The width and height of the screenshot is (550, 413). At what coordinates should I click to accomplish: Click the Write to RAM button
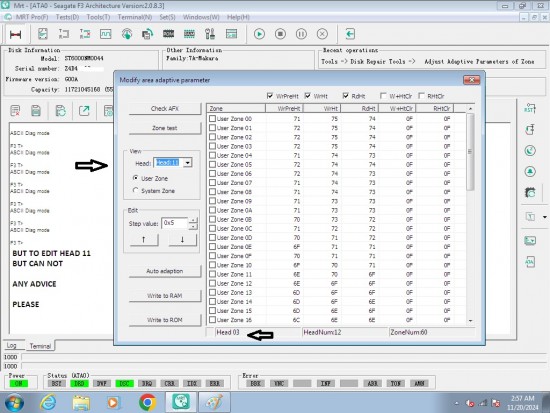pyautogui.click(x=165, y=296)
